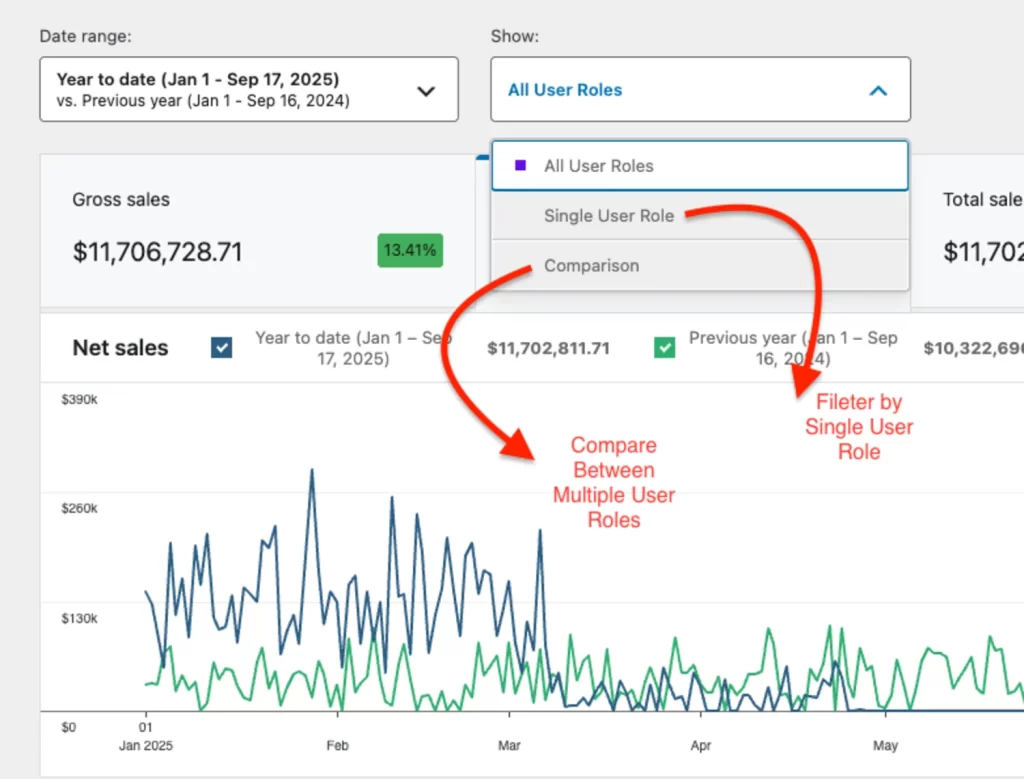Image resolution: width=1024 pixels, height=779 pixels.
Task: Click the purple square icon beside All User Roles
Action: pyautogui.click(x=518, y=164)
